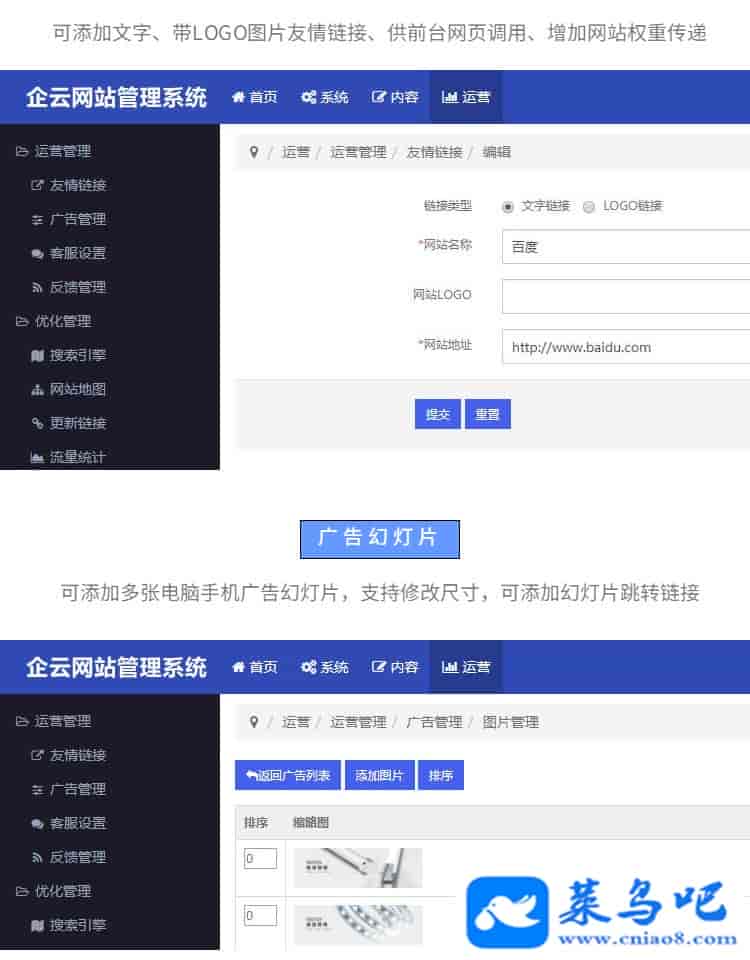Open 客服设置 chat icon in friend-link edit screen sidebar

point(37,253)
